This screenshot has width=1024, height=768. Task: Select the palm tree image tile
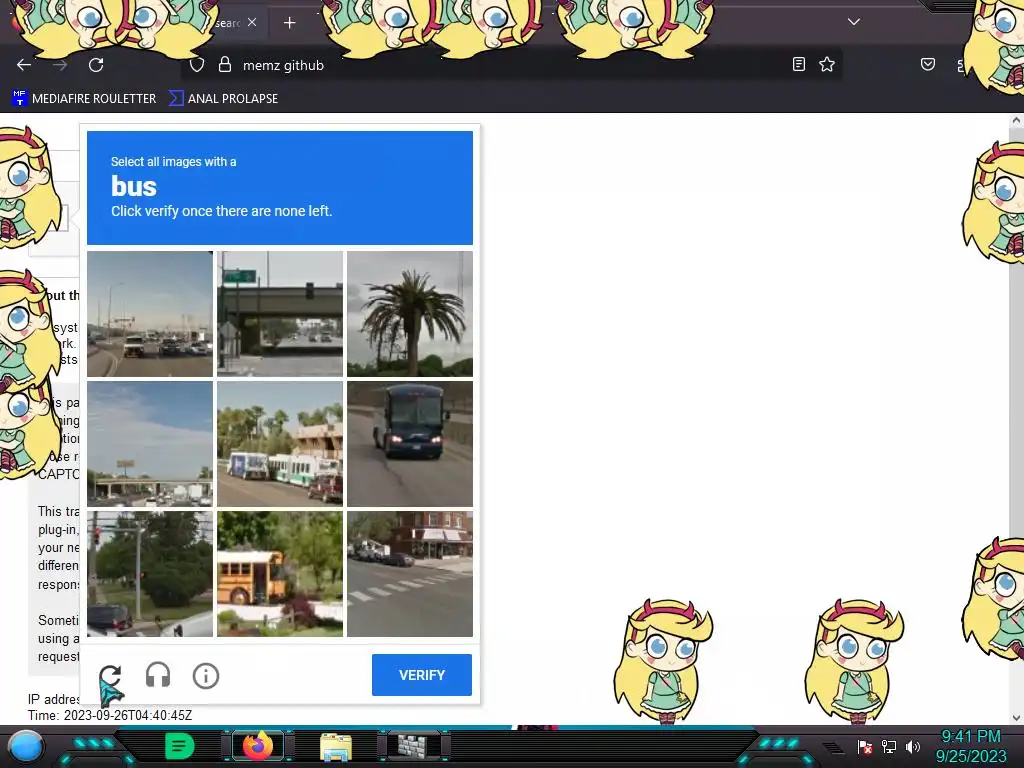pyautogui.click(x=409, y=314)
